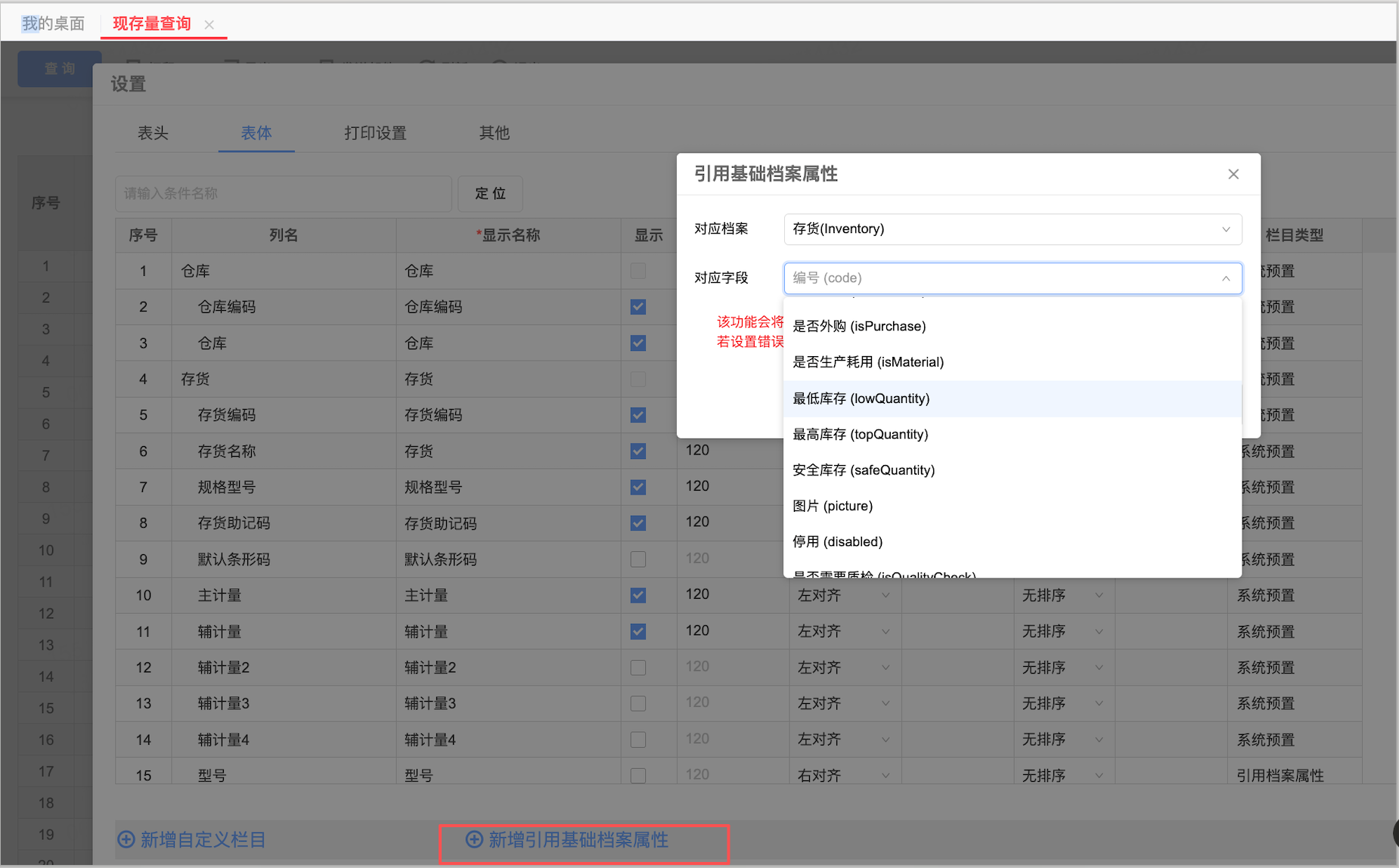The image size is (1399, 868).
Task: Open the 对应档案 存货(Inventory) dropdown
Action: pyautogui.click(x=1013, y=229)
